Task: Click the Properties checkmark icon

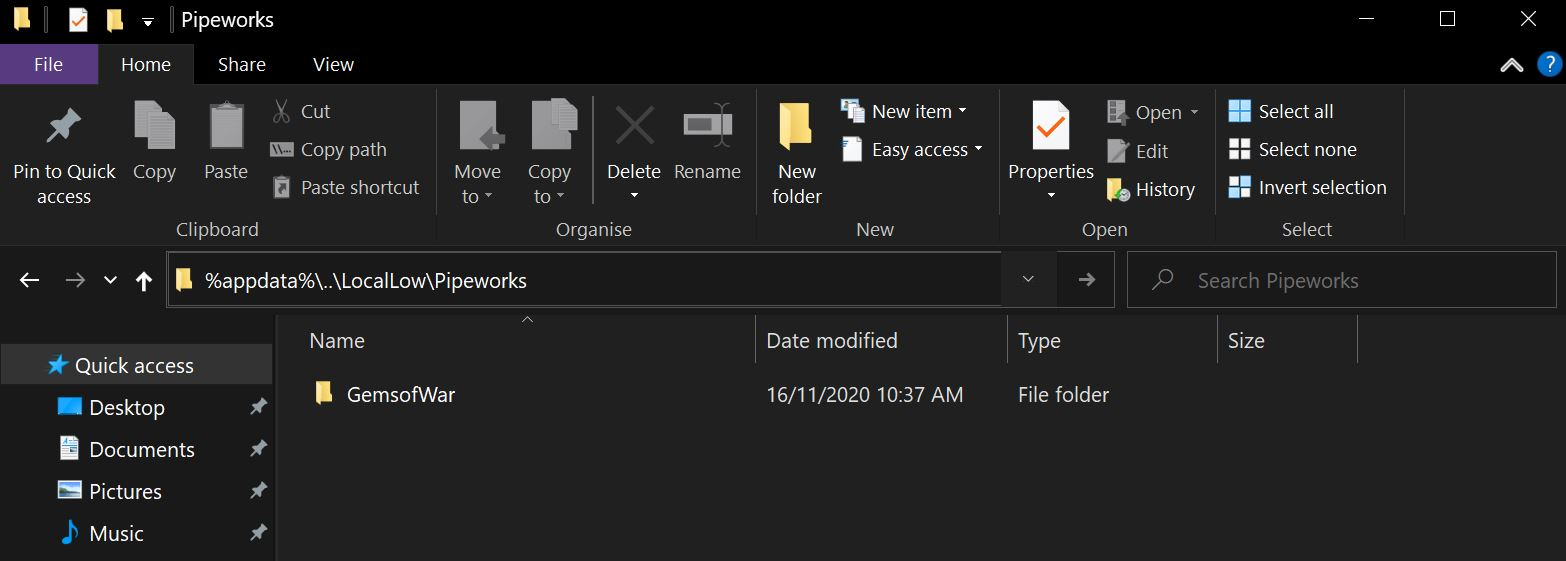Action: pos(1051,127)
